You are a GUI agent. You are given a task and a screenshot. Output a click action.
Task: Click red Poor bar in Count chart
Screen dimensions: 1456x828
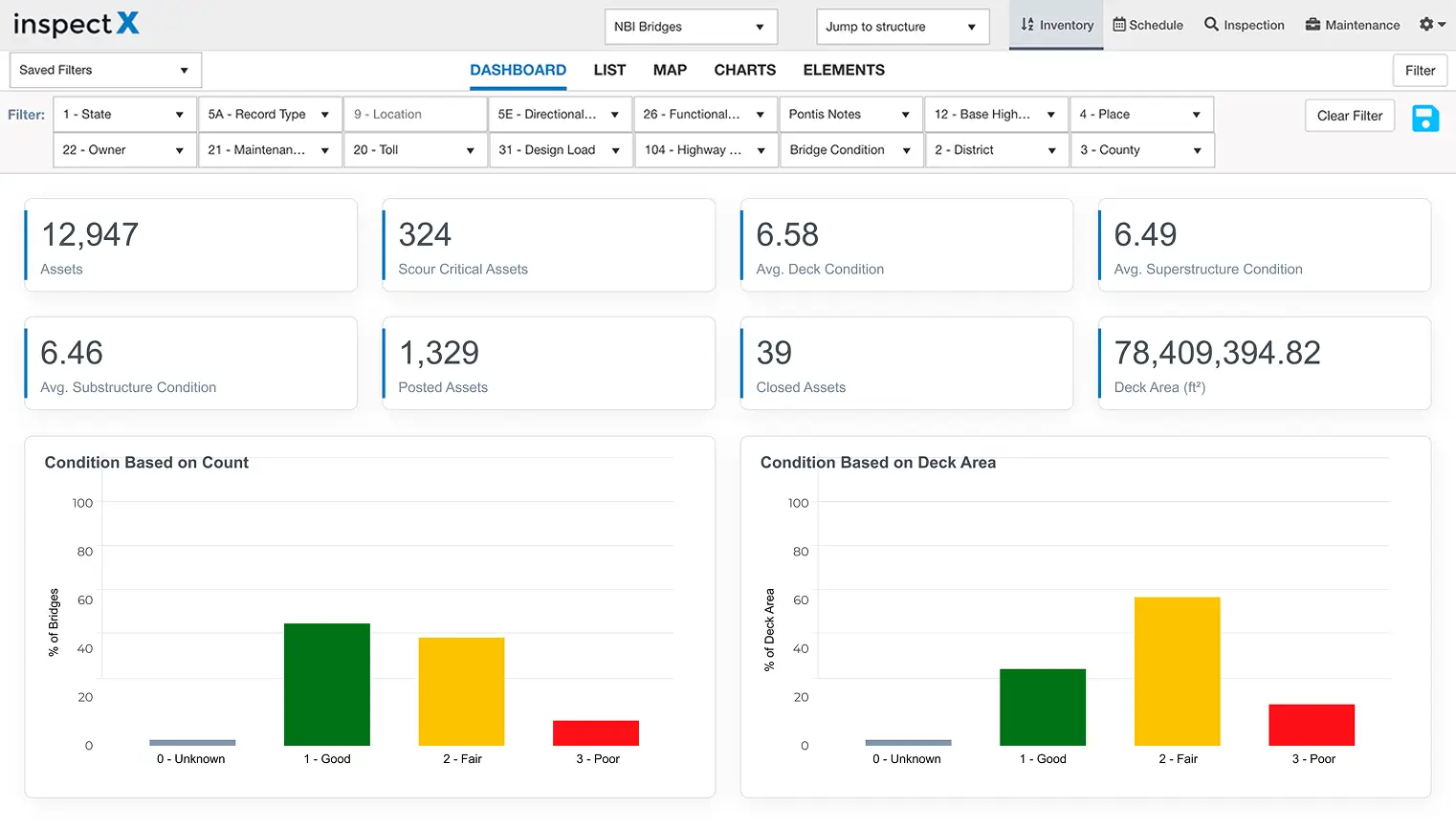click(596, 733)
